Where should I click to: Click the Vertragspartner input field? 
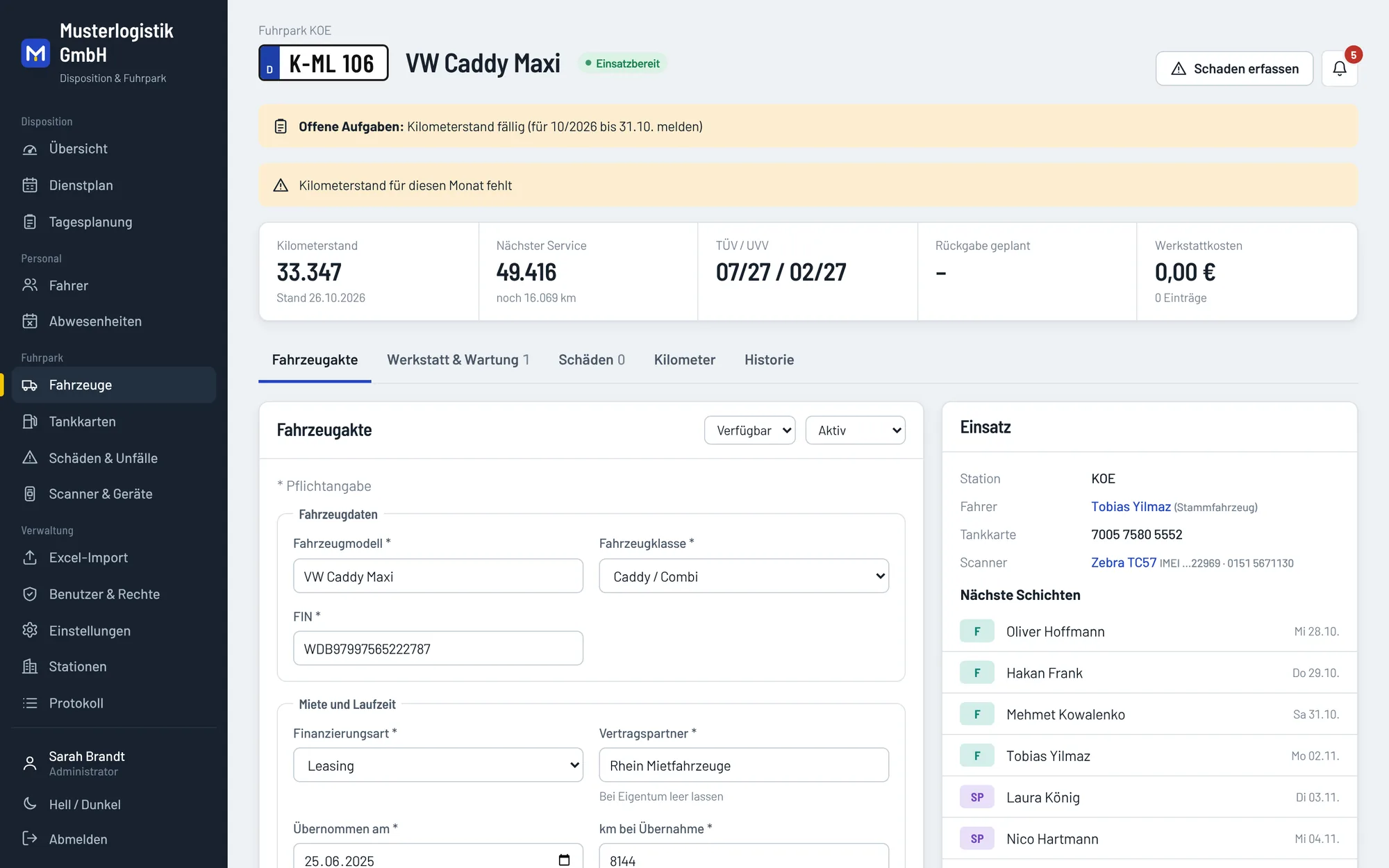[x=744, y=765]
